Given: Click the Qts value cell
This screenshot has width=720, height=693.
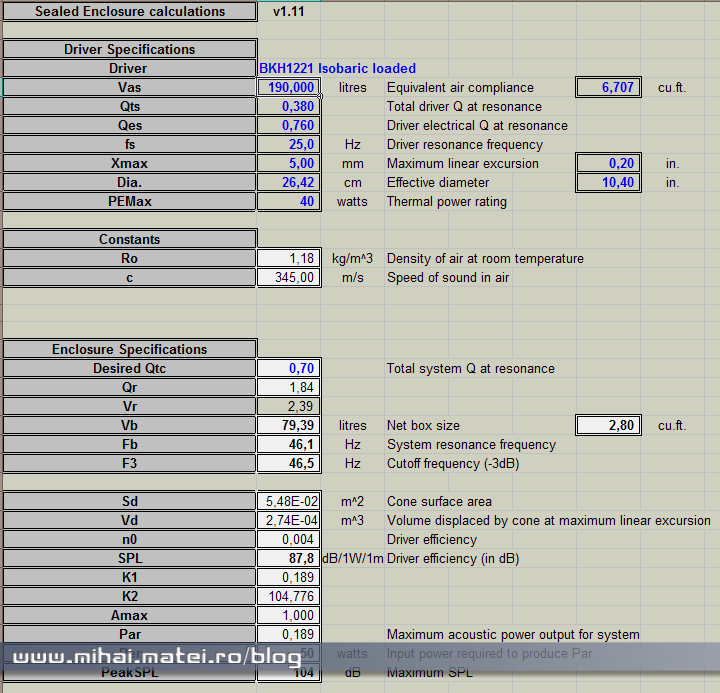Looking at the screenshot, I should pyautogui.click(x=289, y=107).
